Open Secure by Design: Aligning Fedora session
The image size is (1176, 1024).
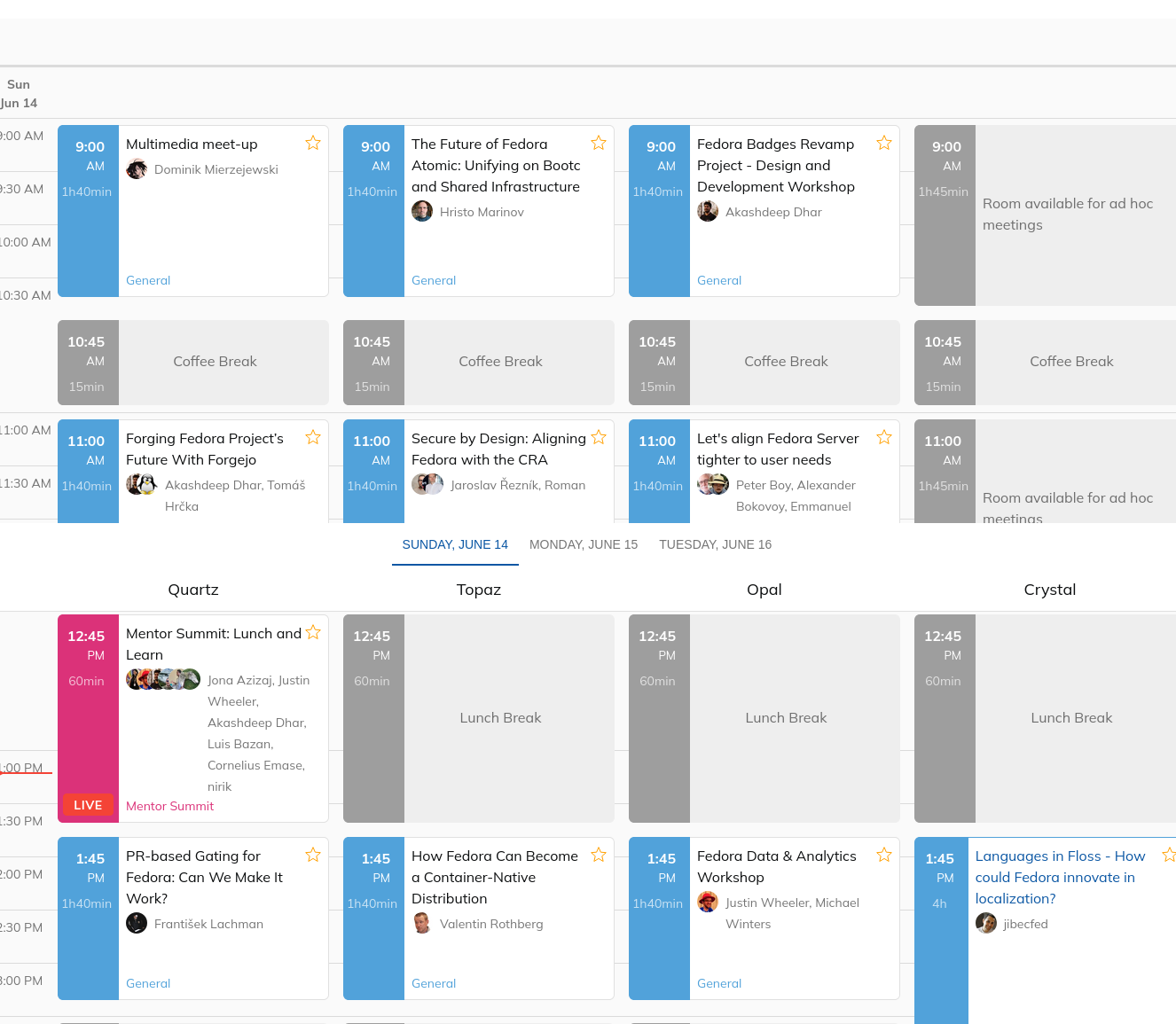tap(498, 449)
